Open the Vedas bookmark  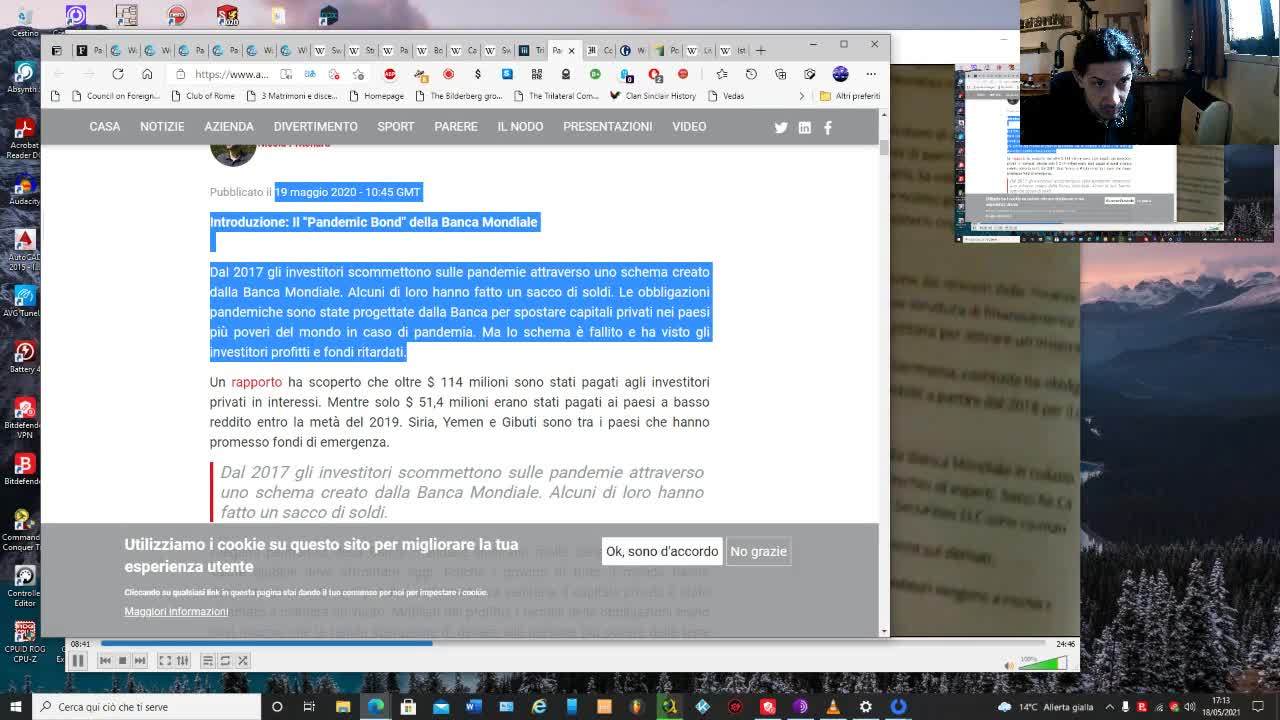click(726, 96)
